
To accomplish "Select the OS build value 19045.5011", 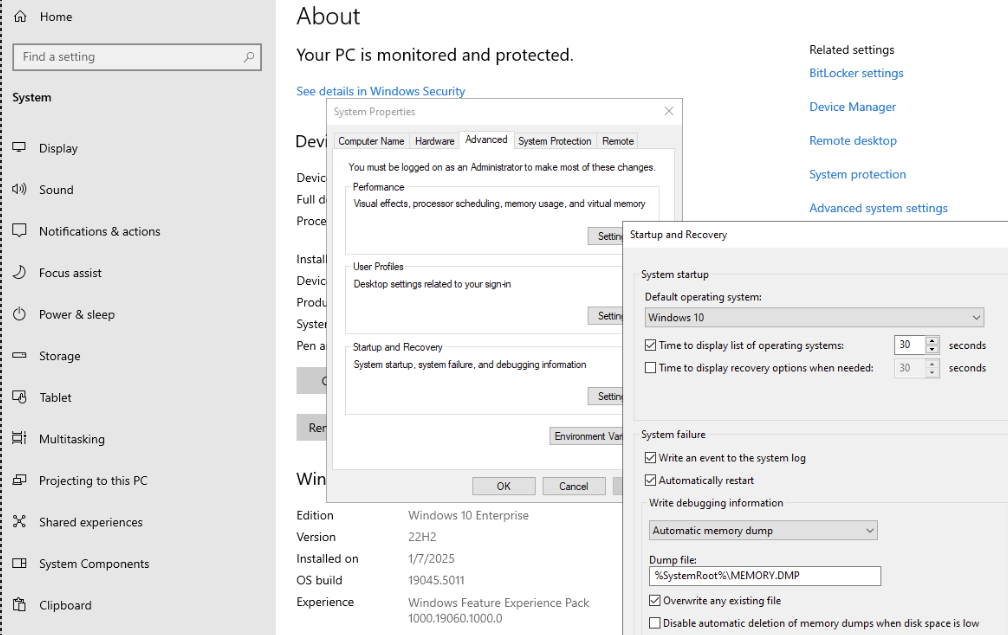I will (436, 580).
